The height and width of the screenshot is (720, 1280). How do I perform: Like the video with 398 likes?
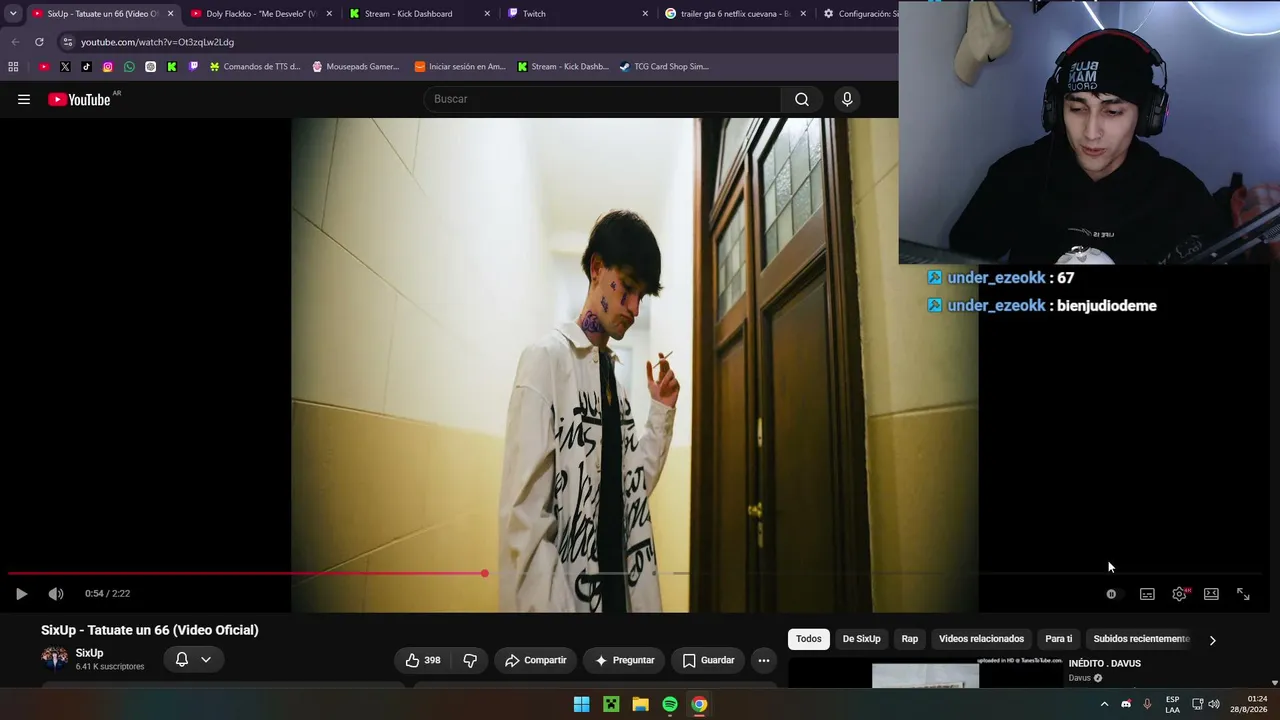[x=422, y=660]
